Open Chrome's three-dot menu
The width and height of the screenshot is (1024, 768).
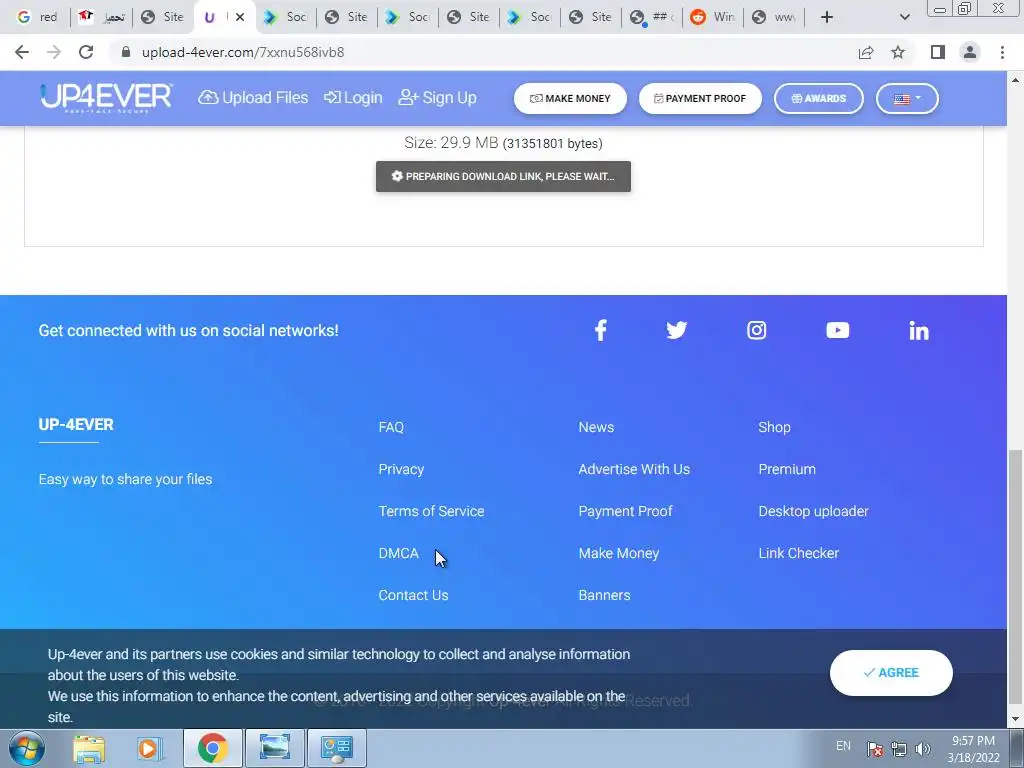[x=1002, y=52]
